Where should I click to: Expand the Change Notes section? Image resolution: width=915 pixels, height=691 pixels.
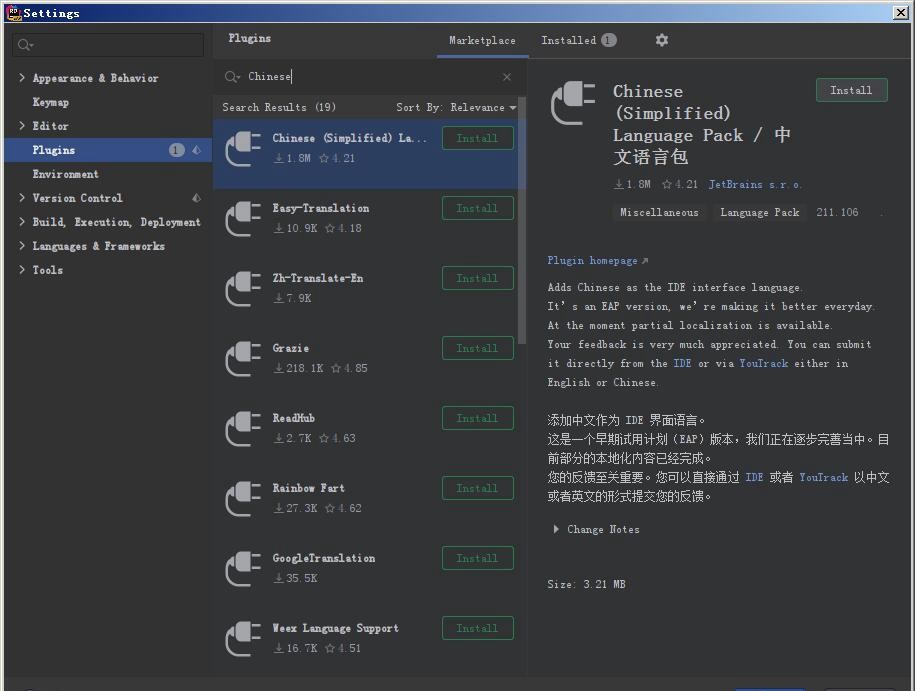coord(556,529)
